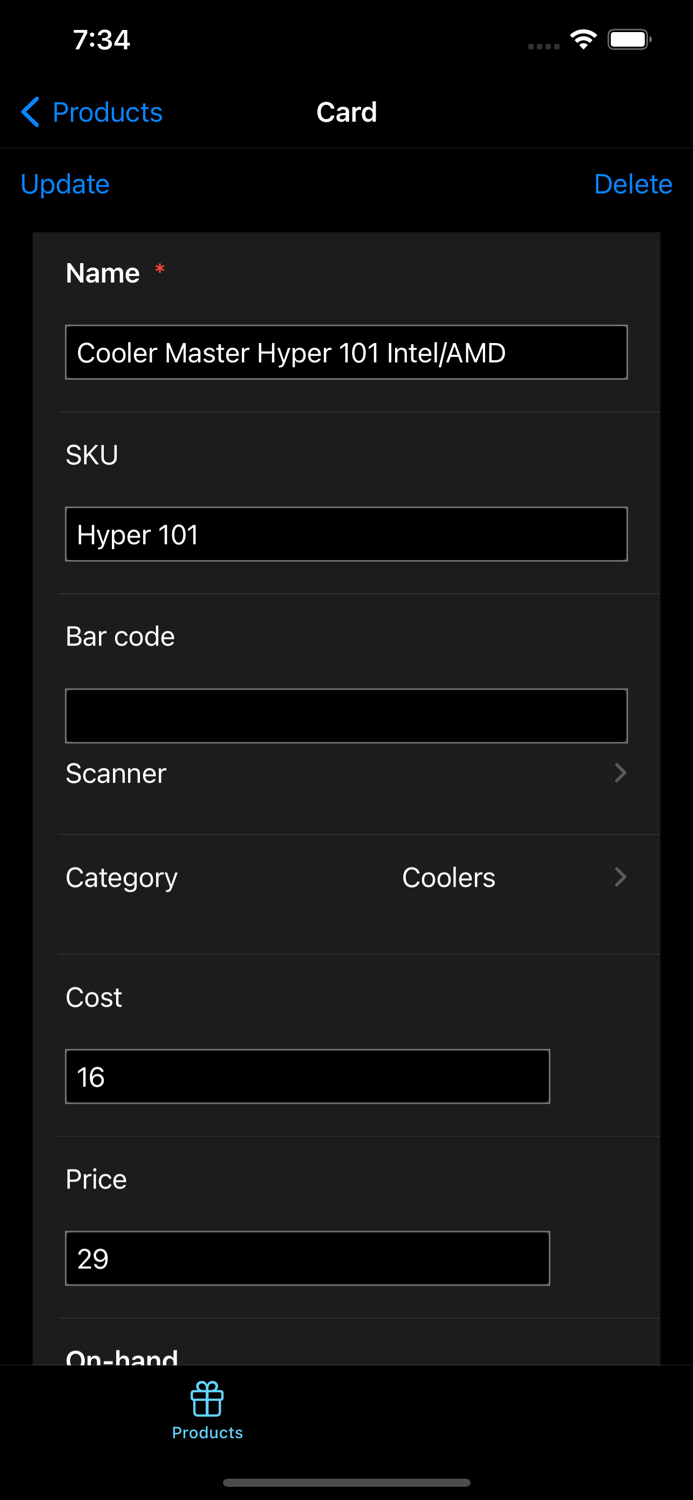This screenshot has height=1500, width=693.
Task: Tap the clock showing 7:34
Action: point(101,40)
